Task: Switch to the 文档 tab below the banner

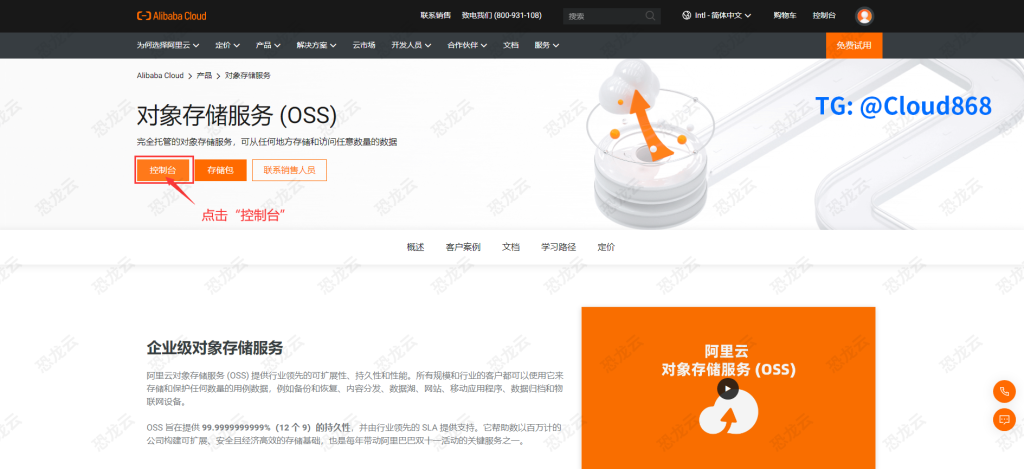Action: click(x=511, y=247)
